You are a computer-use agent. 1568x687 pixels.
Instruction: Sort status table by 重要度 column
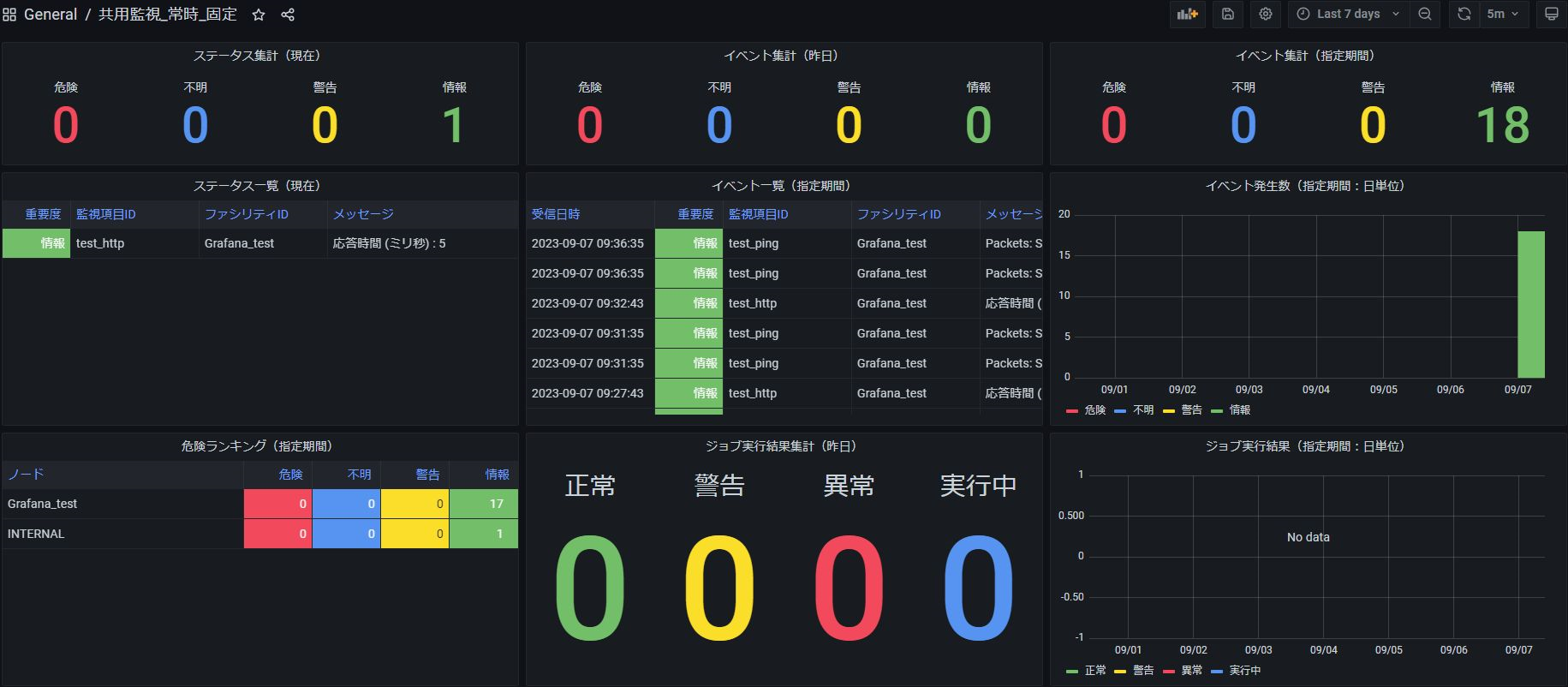pos(43,214)
